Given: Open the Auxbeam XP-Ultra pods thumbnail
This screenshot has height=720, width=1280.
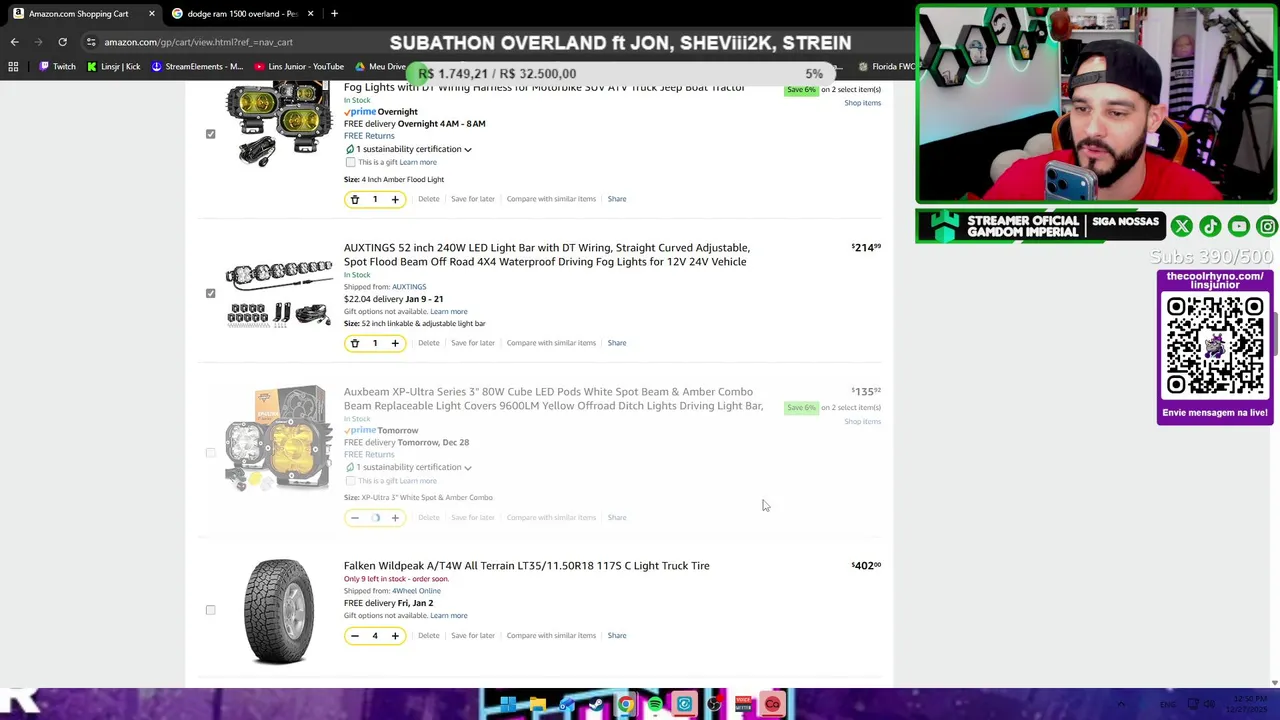Looking at the screenshot, I should pos(278,439).
